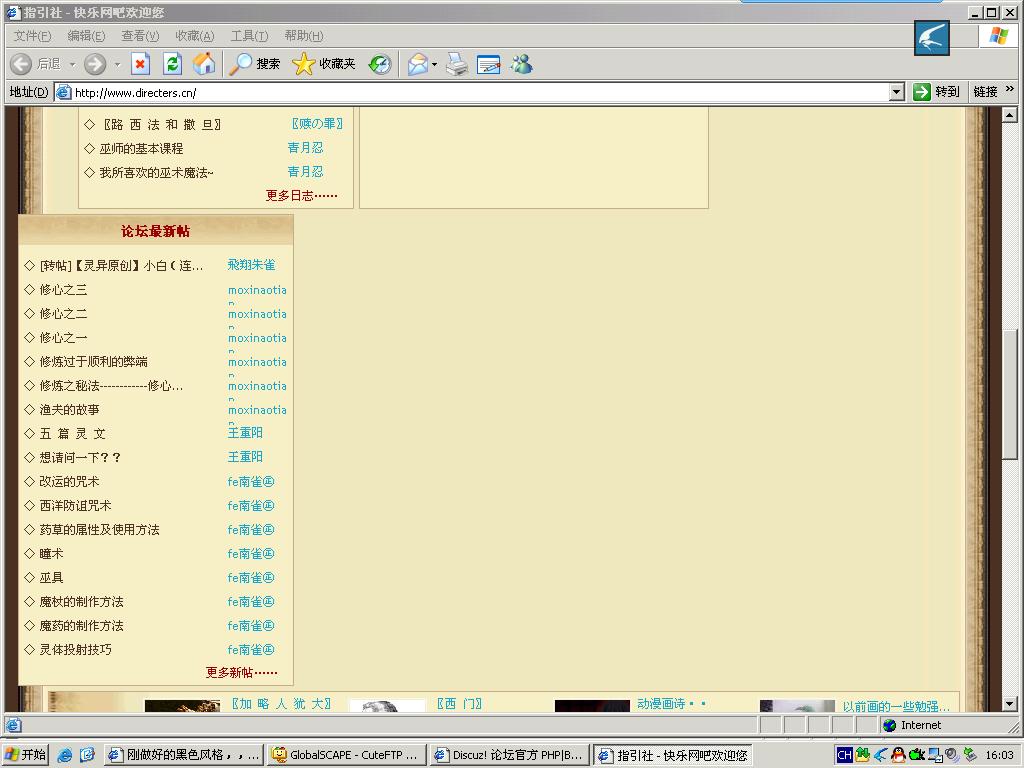
Task: Open the 查看(V) menu
Action: [140, 36]
